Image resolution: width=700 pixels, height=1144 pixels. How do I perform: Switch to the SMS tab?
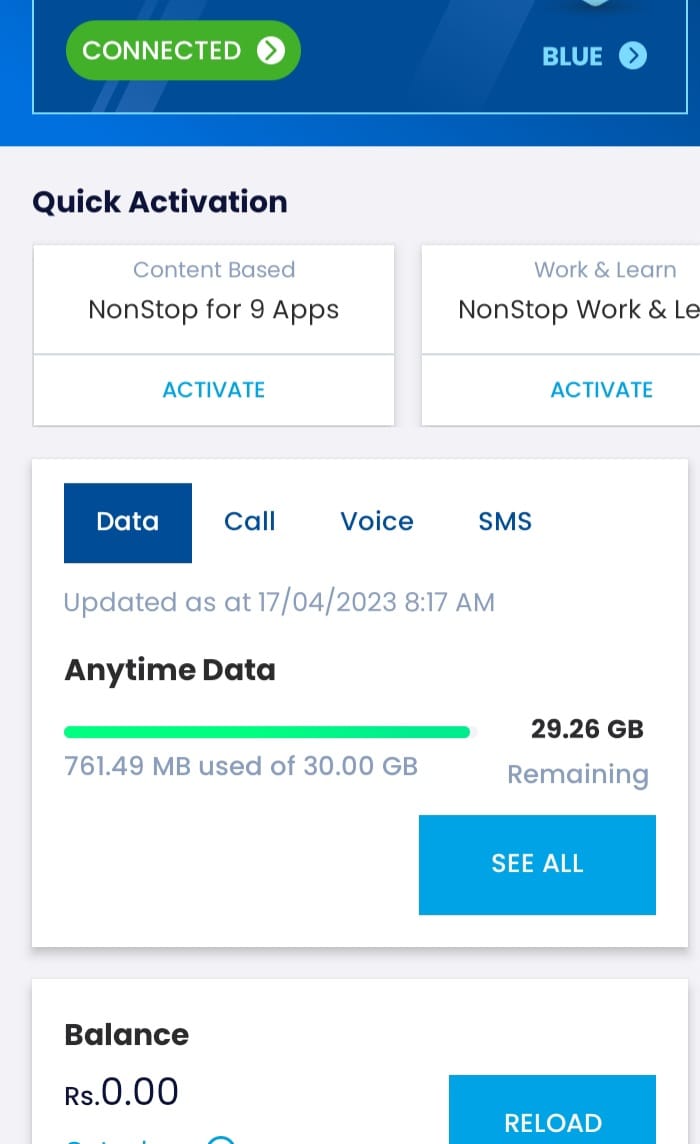(x=505, y=522)
